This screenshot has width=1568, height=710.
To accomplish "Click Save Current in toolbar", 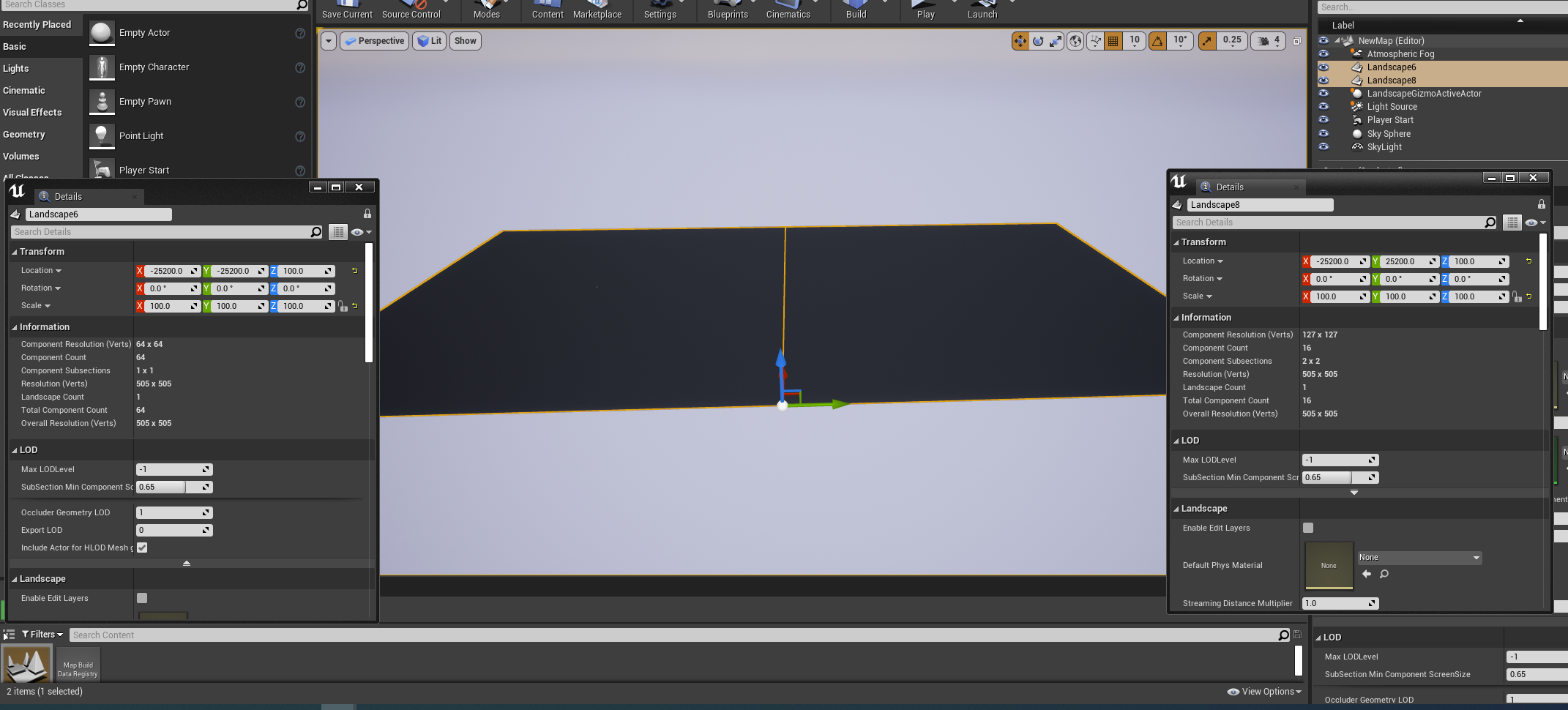I will (x=347, y=10).
